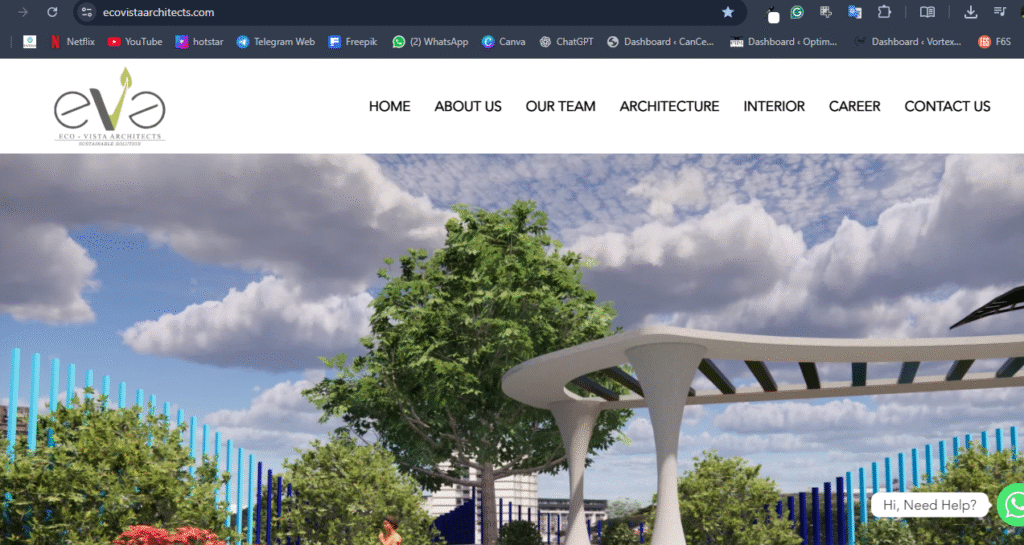
Task: Open the media controls icon
Action: tap(1000, 12)
